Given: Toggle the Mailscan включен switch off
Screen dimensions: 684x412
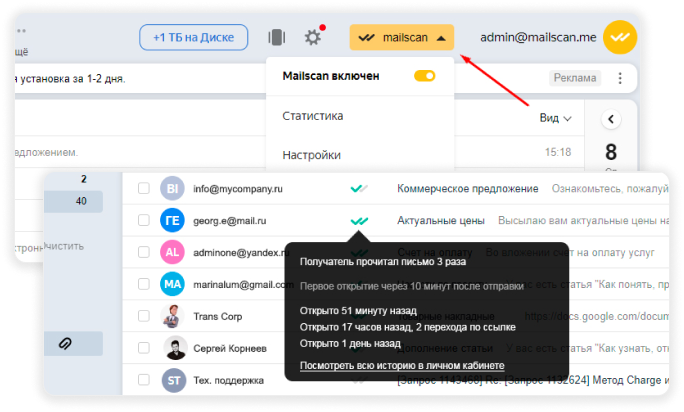Looking at the screenshot, I should [424, 76].
